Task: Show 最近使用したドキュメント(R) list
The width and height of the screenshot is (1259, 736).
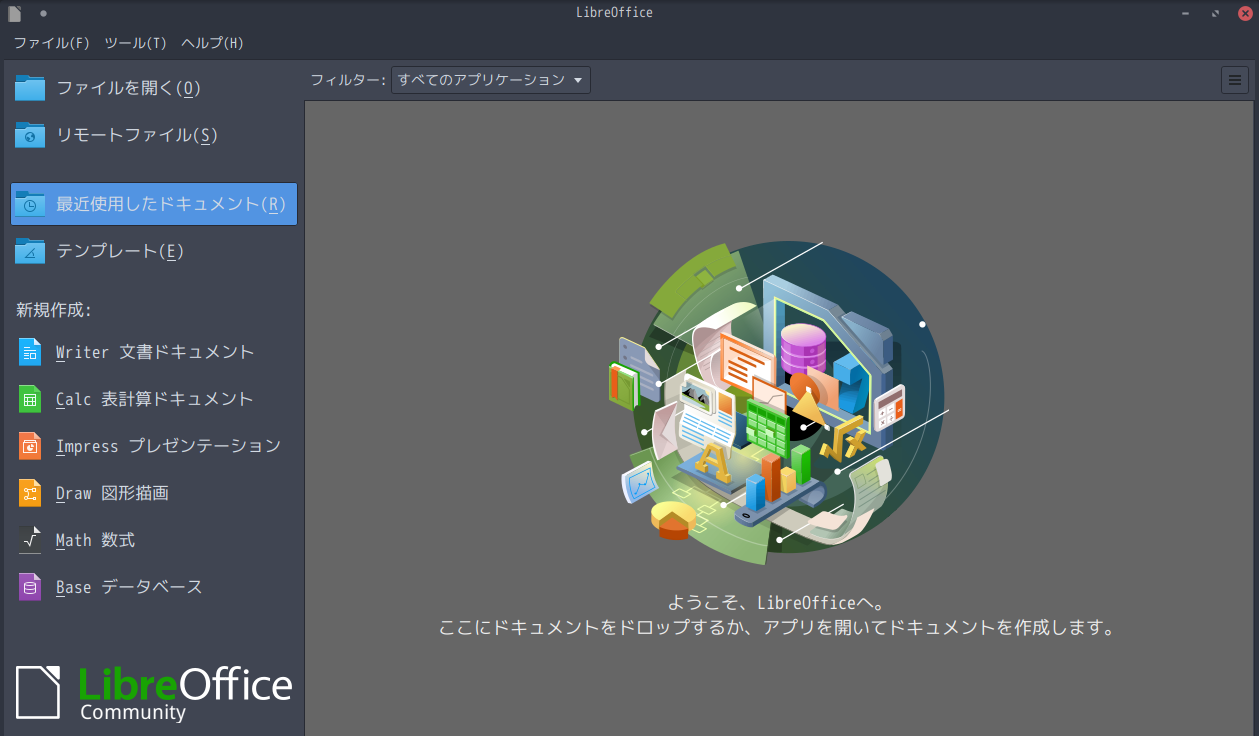Action: 154,204
